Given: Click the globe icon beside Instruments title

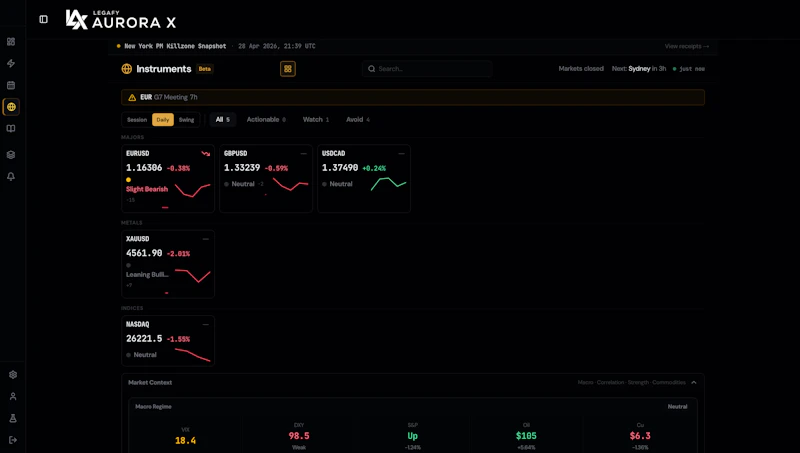Looking at the screenshot, I should coord(127,69).
